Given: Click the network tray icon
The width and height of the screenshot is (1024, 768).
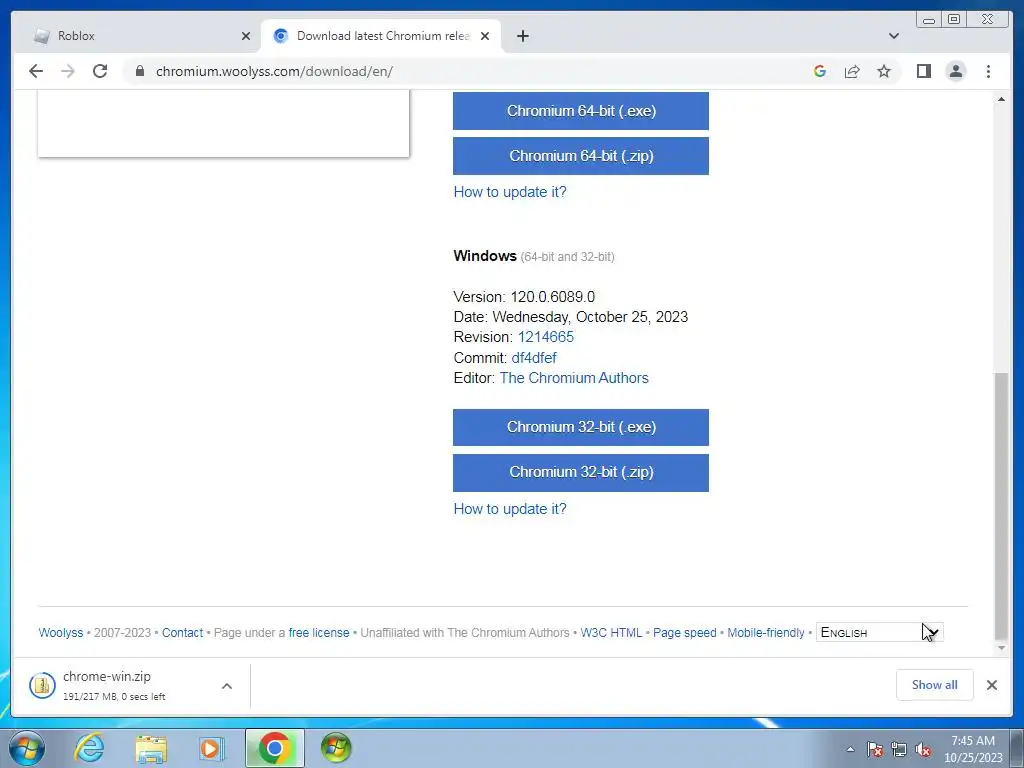Looking at the screenshot, I should [899, 750].
